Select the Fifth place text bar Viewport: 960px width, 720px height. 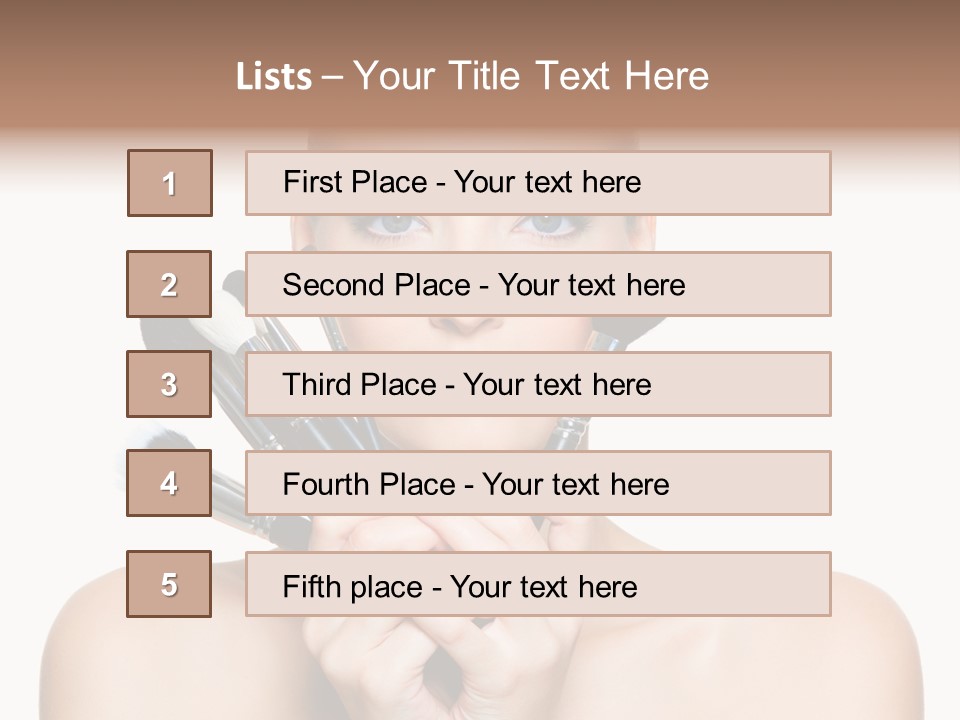click(538, 584)
